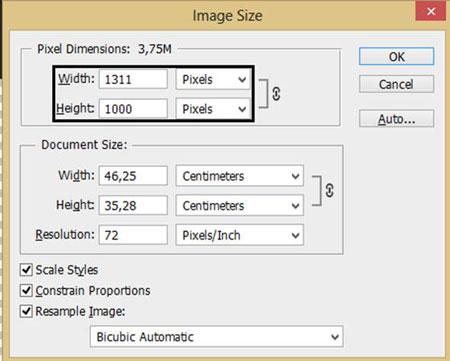Viewport: 450px width, 361px height.
Task: Click the Cancel button
Action: tap(396, 84)
